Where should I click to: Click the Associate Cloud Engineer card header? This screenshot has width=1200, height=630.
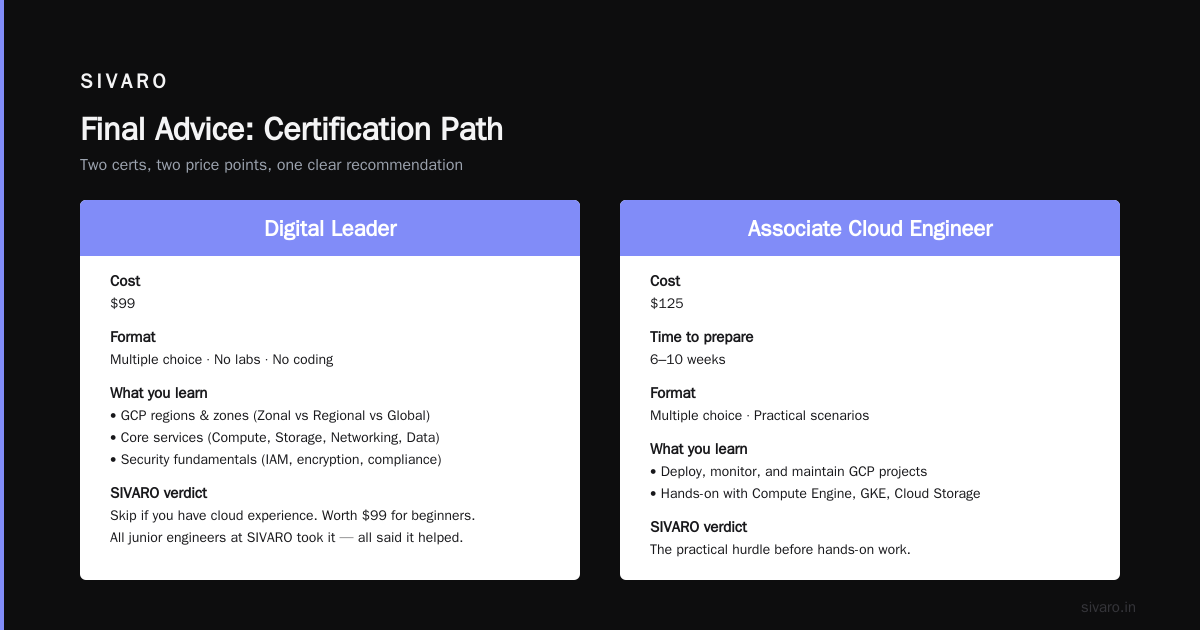pos(870,228)
